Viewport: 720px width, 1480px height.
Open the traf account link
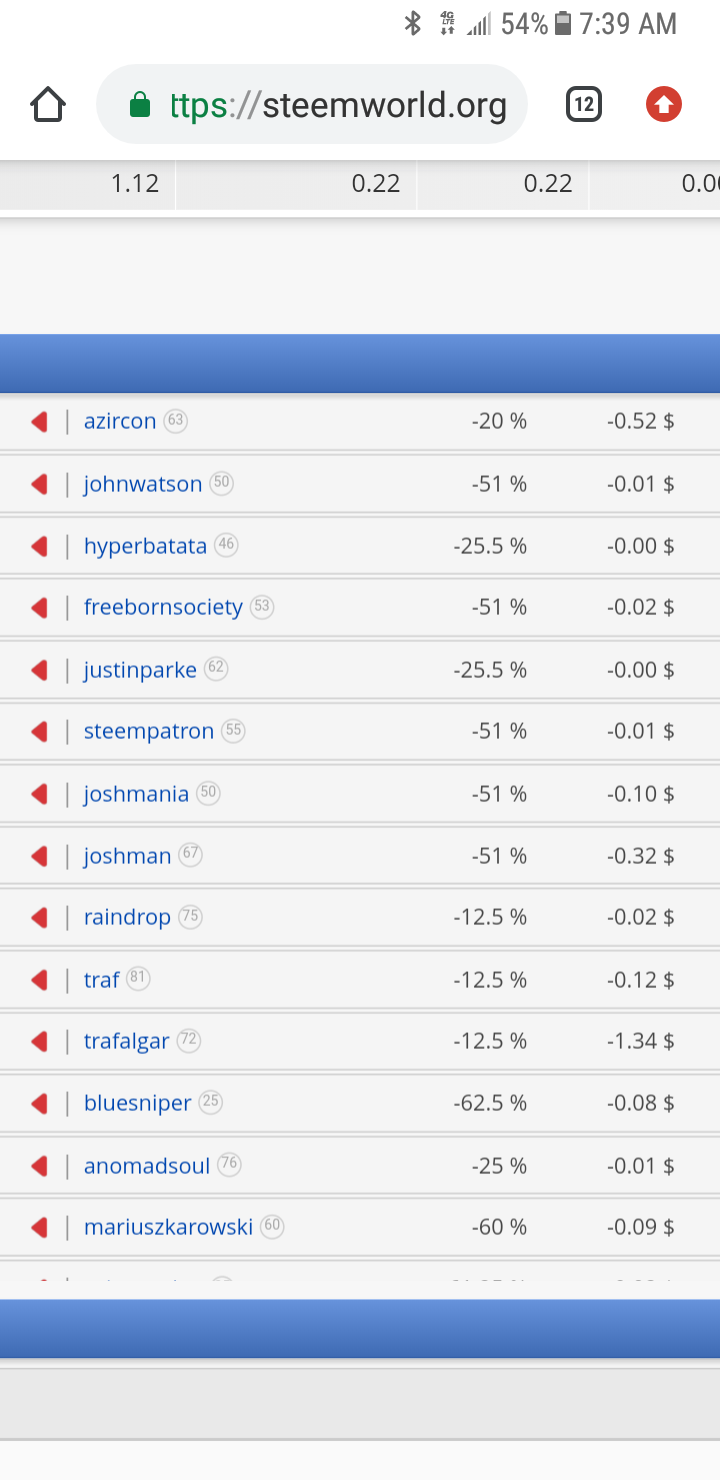coord(101,980)
